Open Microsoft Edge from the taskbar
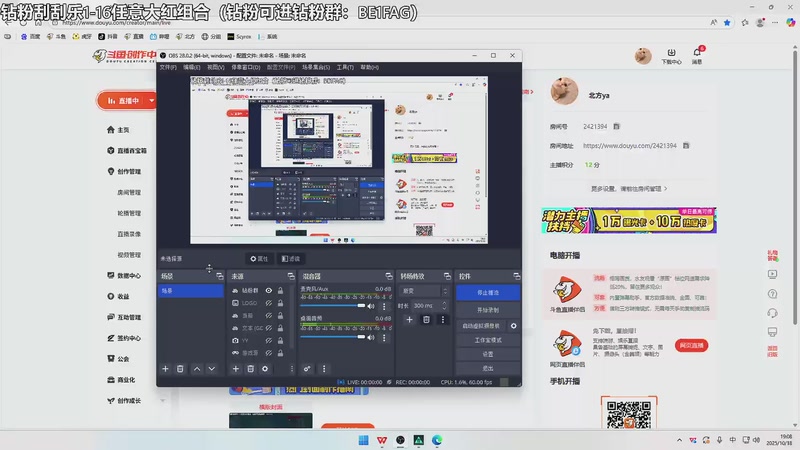The width and height of the screenshot is (800, 450). click(437, 440)
